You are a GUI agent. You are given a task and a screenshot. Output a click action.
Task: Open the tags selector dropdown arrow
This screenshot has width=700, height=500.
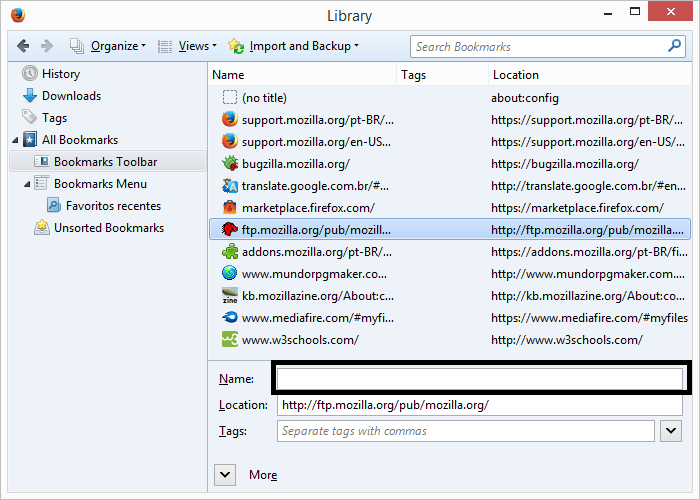coord(671,431)
